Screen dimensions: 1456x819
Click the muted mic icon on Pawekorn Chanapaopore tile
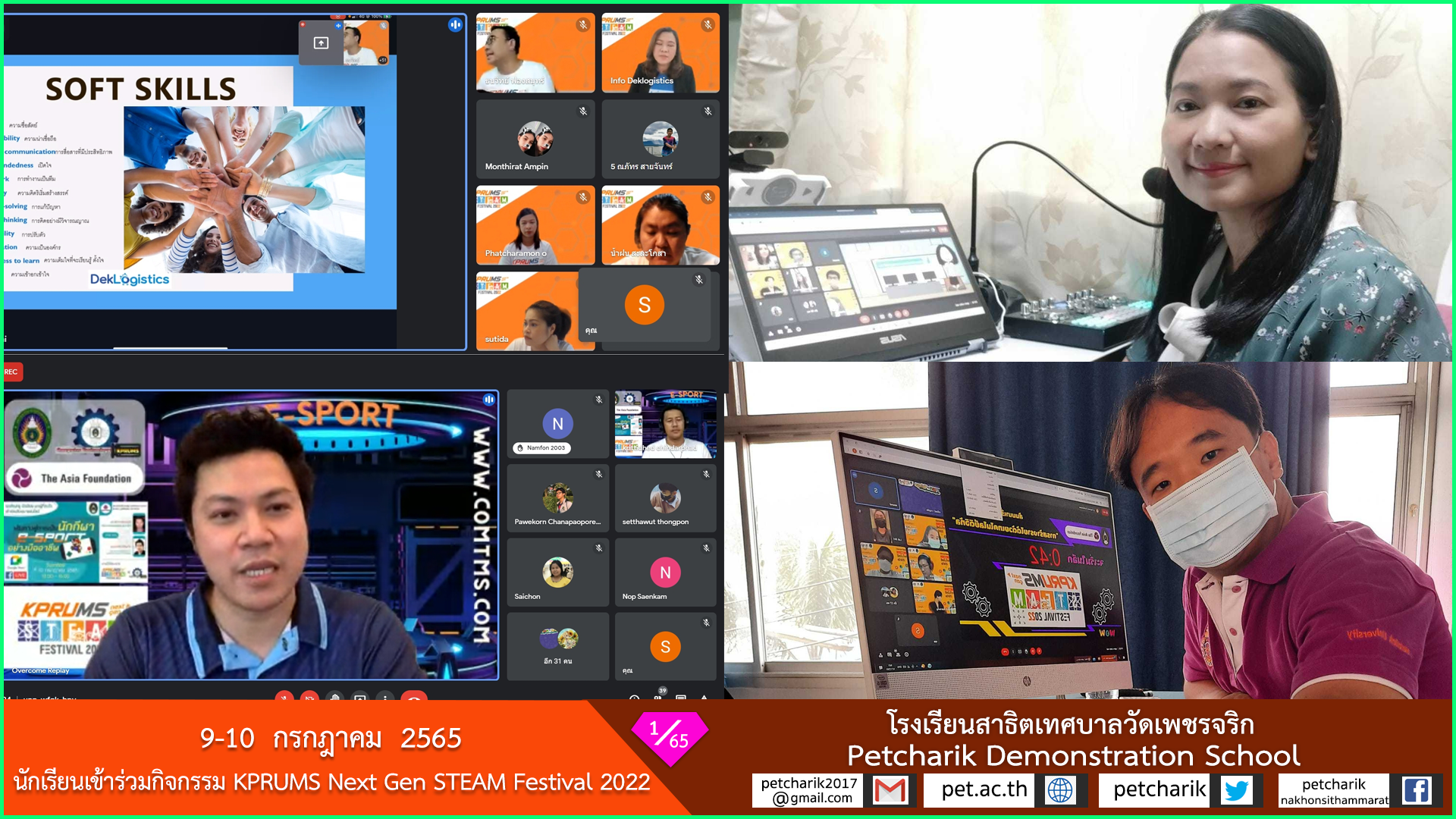(599, 474)
